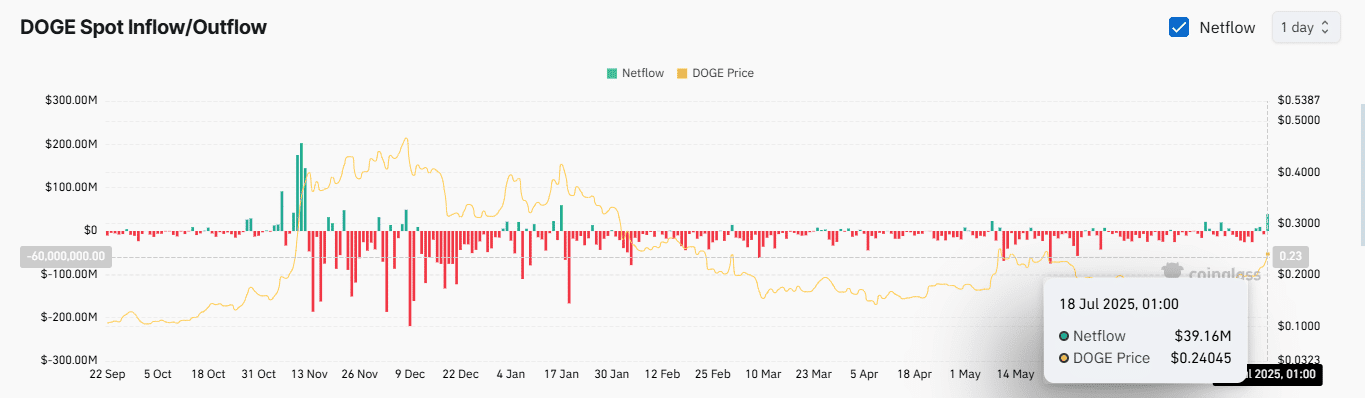
Task: Click the 9 Dec axis date label
Action: pyautogui.click(x=410, y=374)
